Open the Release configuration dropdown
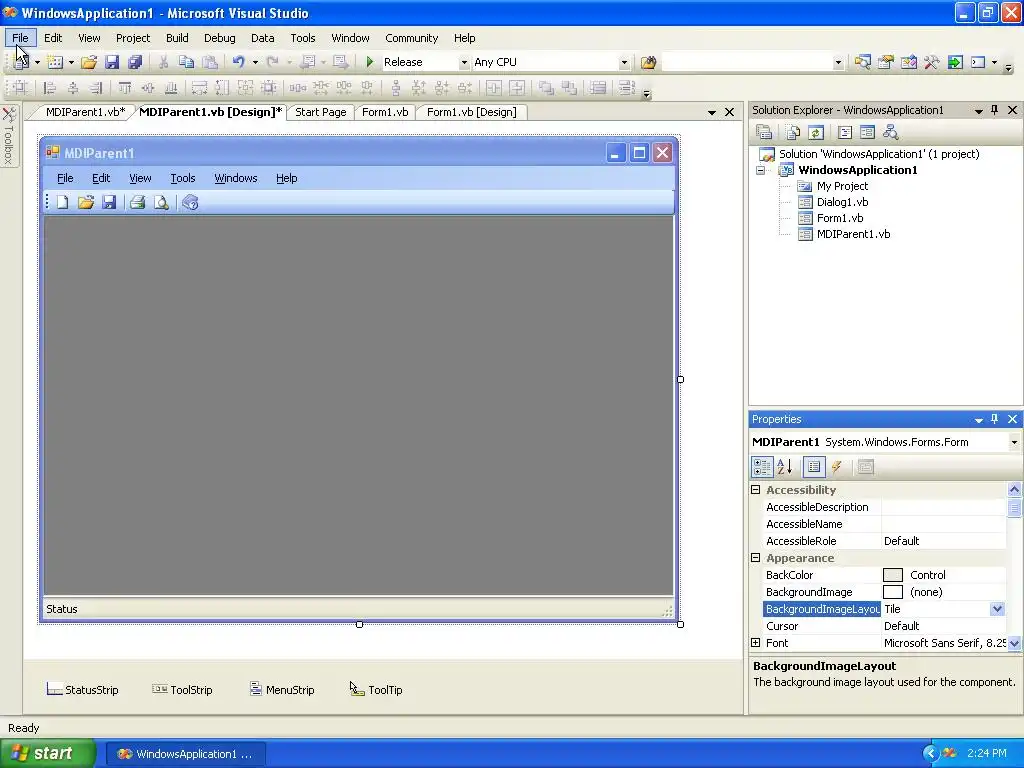 click(x=464, y=63)
